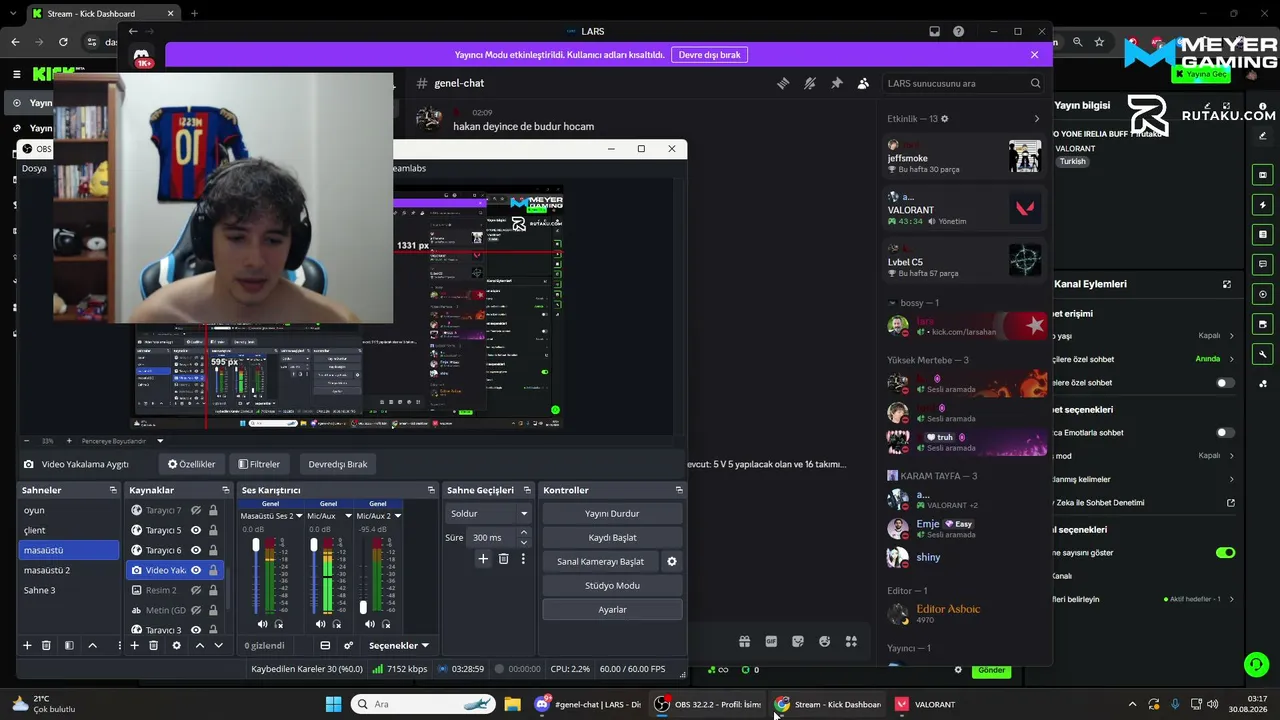
Task: Delete the scene transition in Sahne Geçişleri
Action: coord(503,559)
